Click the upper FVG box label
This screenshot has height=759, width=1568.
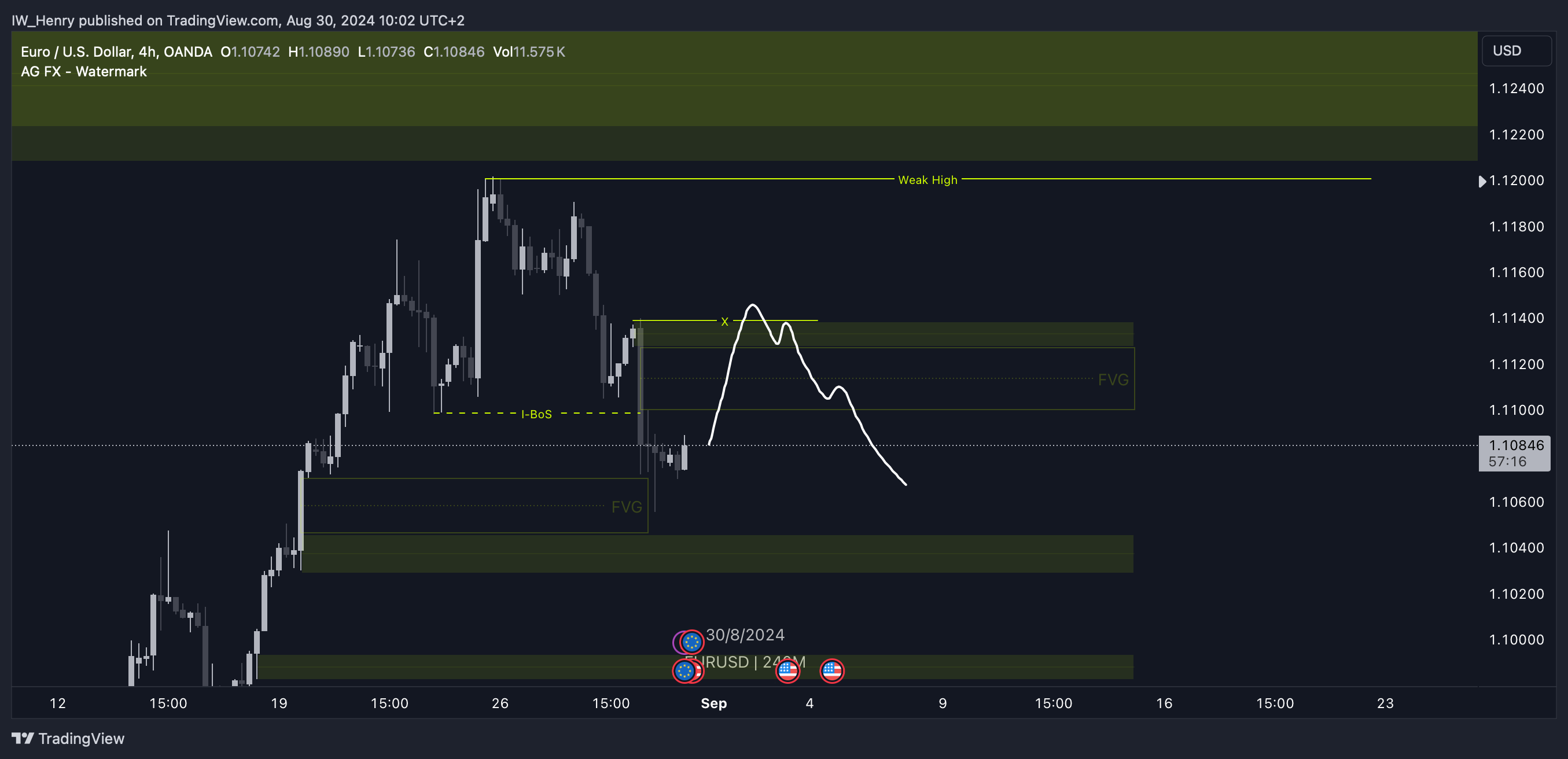click(1113, 380)
